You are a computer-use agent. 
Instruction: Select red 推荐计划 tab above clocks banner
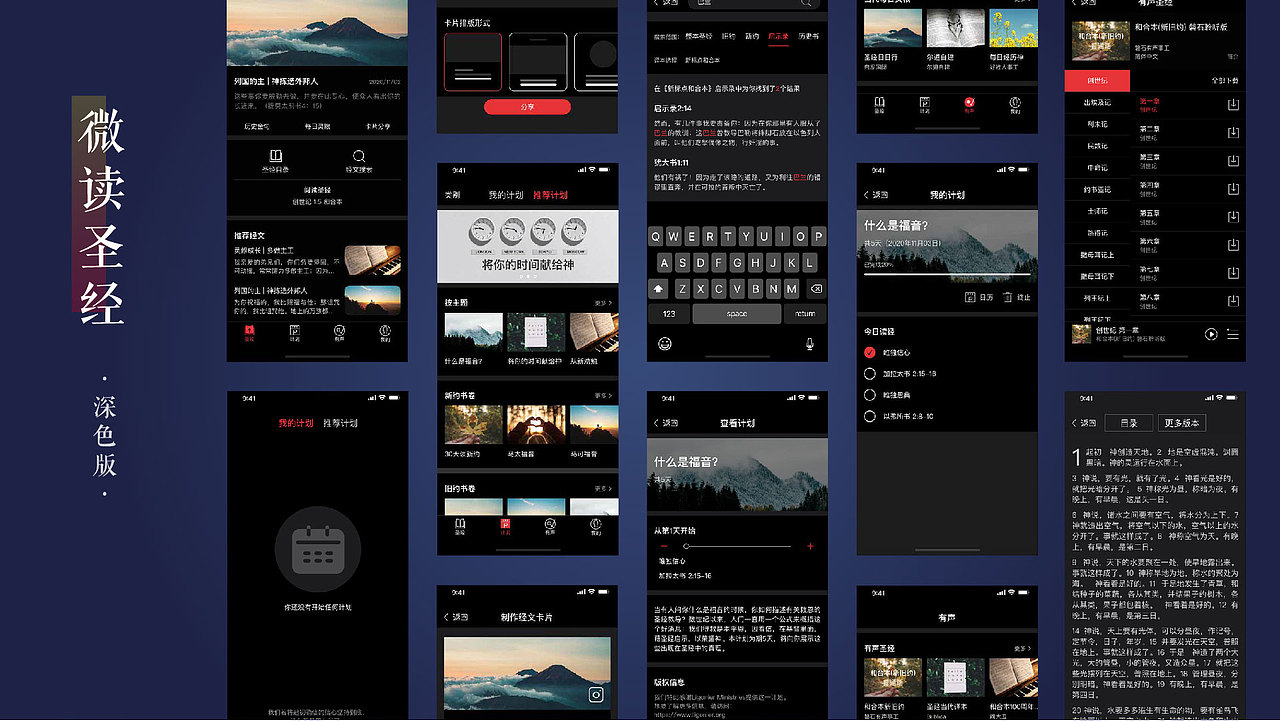550,195
